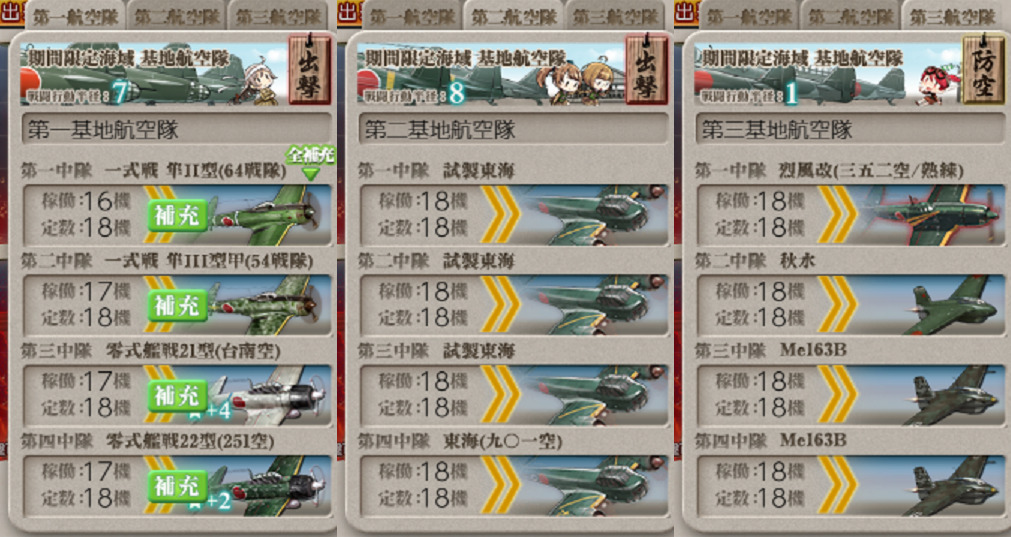Click 補充 for 零式艦戦21型(台南空) squadron
The image size is (1011, 537).
[178, 396]
